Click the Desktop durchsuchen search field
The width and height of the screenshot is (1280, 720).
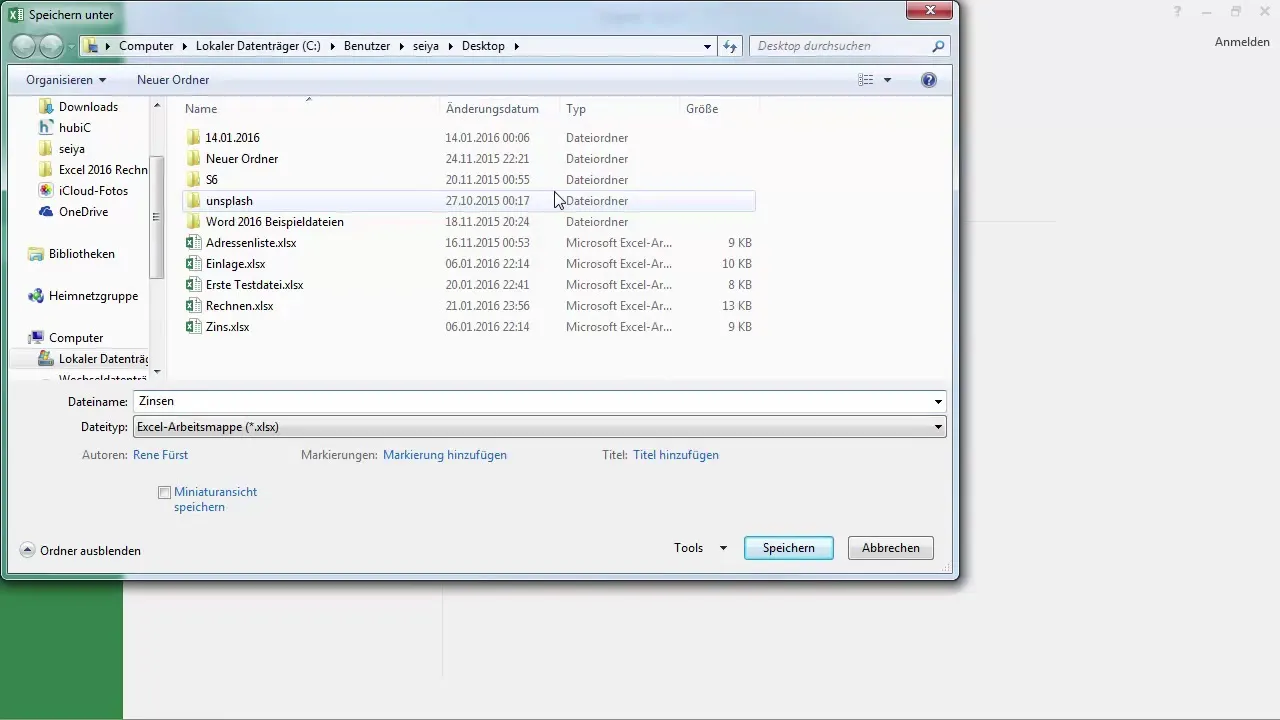tap(840, 46)
